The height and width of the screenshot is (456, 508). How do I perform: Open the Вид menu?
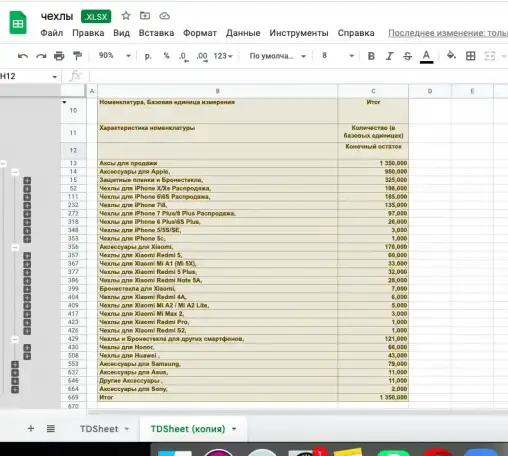[x=121, y=33]
